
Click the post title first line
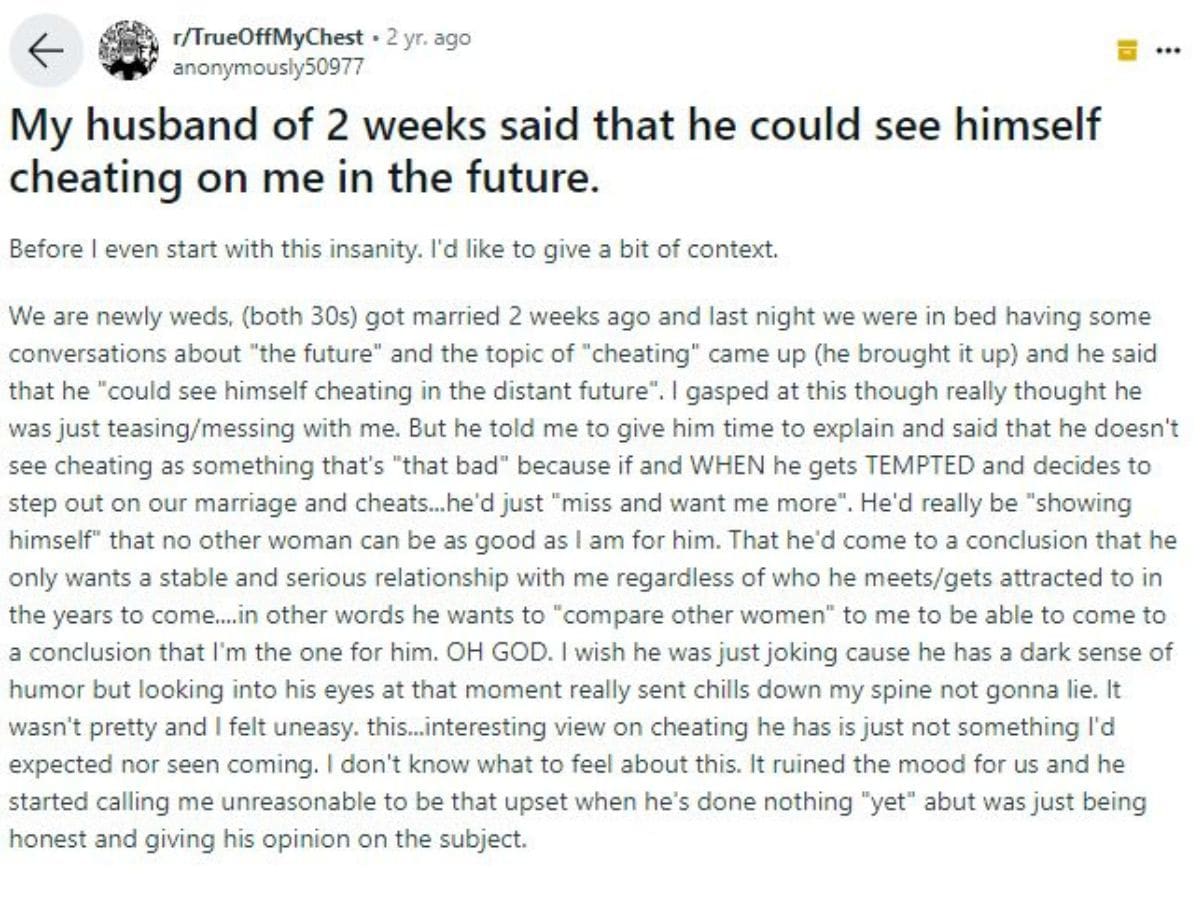pyautogui.click(x=555, y=125)
